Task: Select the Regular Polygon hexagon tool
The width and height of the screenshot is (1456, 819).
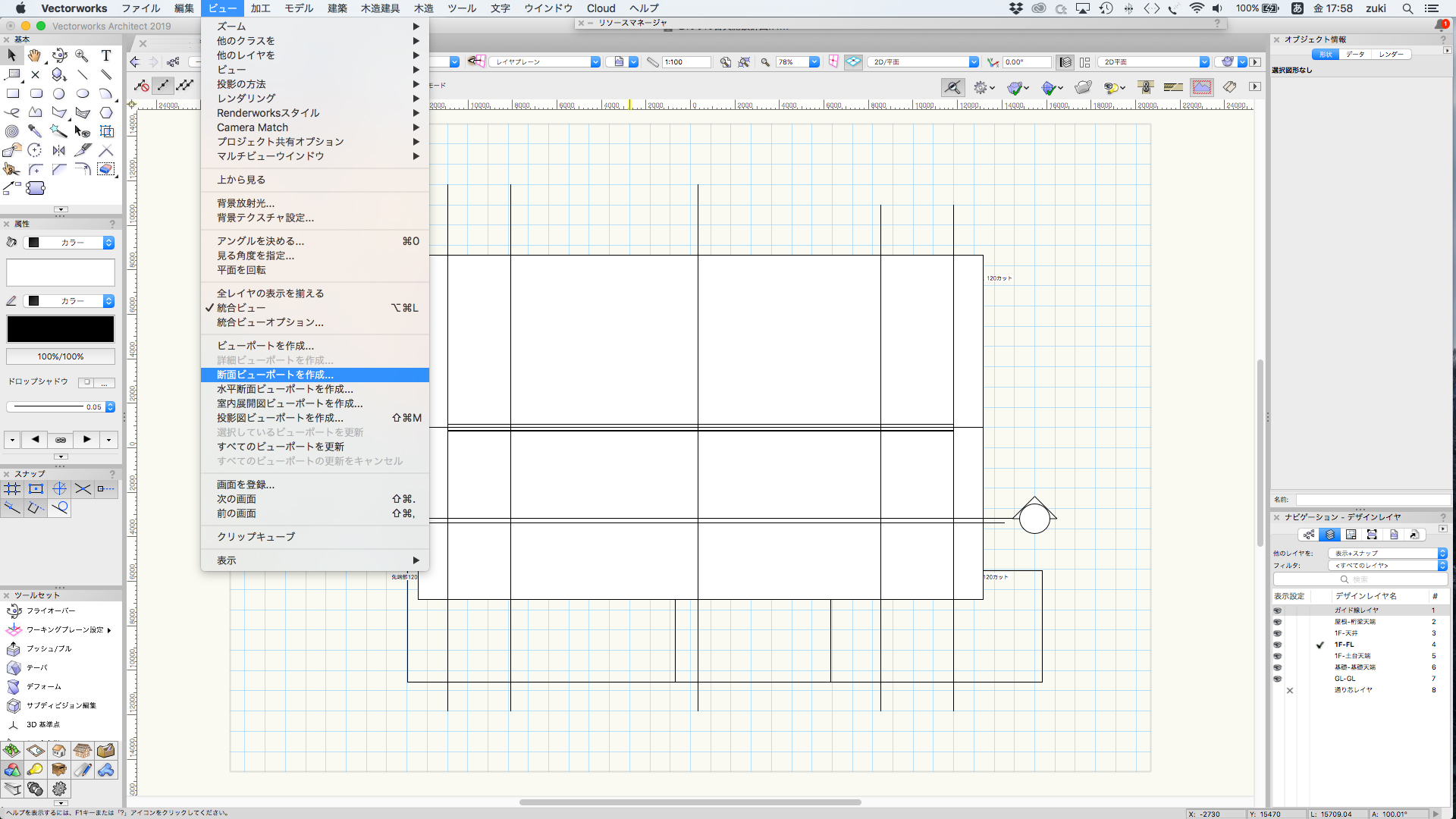Action: [106, 112]
